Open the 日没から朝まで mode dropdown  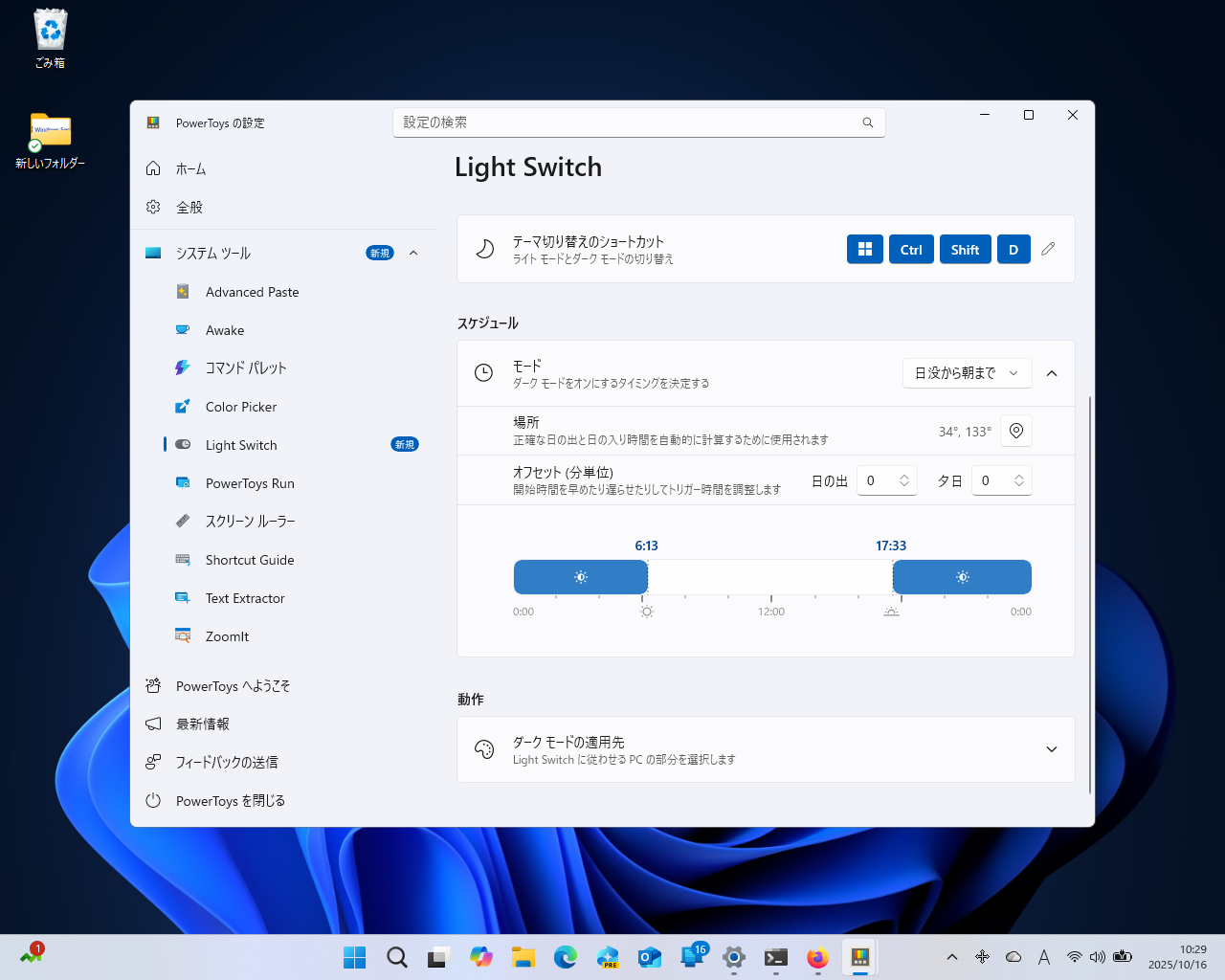pos(967,373)
